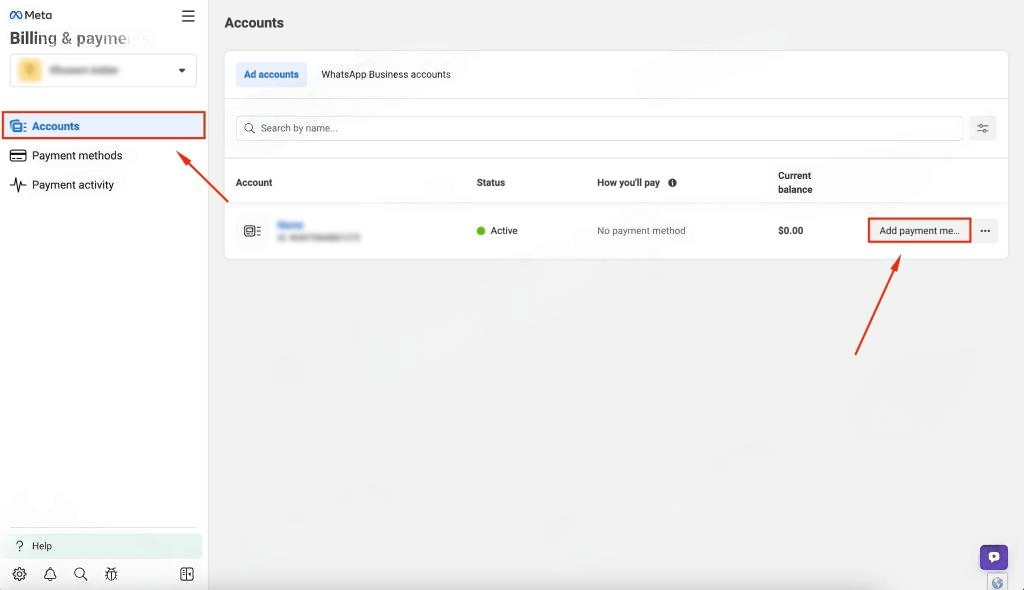
Task: Switch to the Ad accounts tab
Action: [271, 74]
